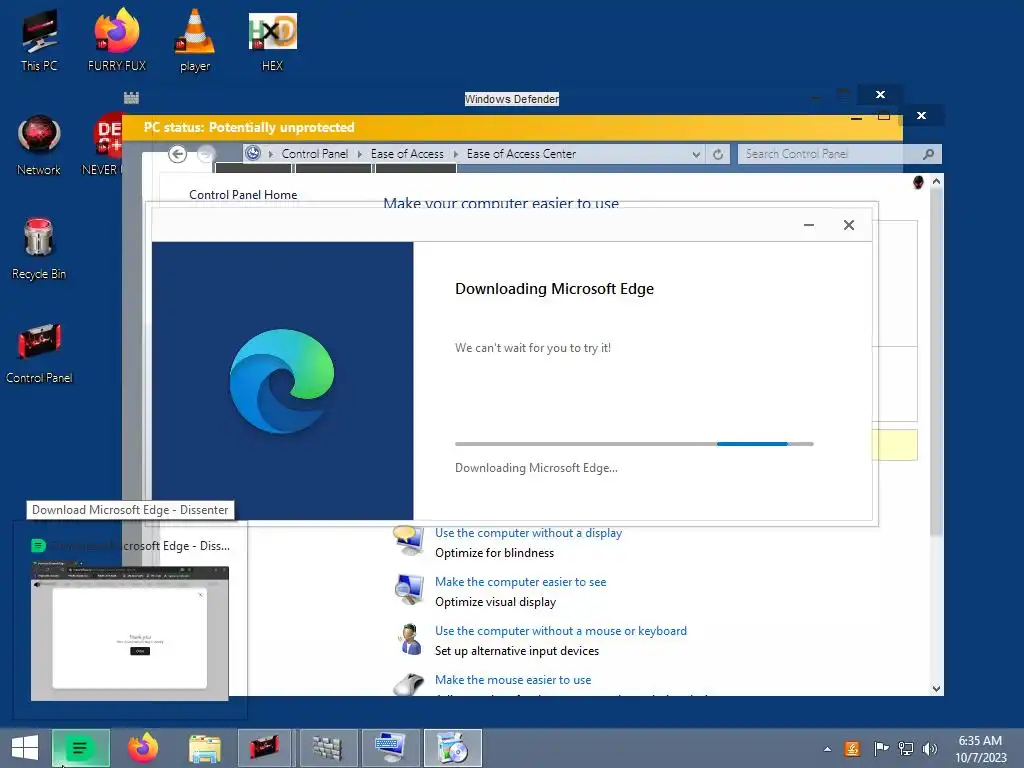Open the Control Panel desktop icon

pyautogui.click(x=39, y=353)
